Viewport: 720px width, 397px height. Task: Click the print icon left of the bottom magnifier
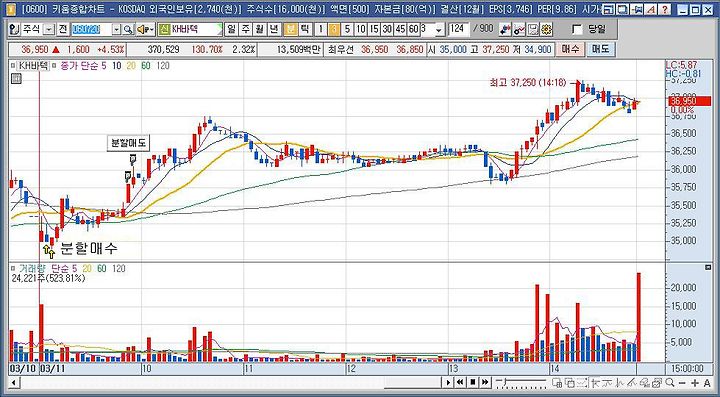657,382
